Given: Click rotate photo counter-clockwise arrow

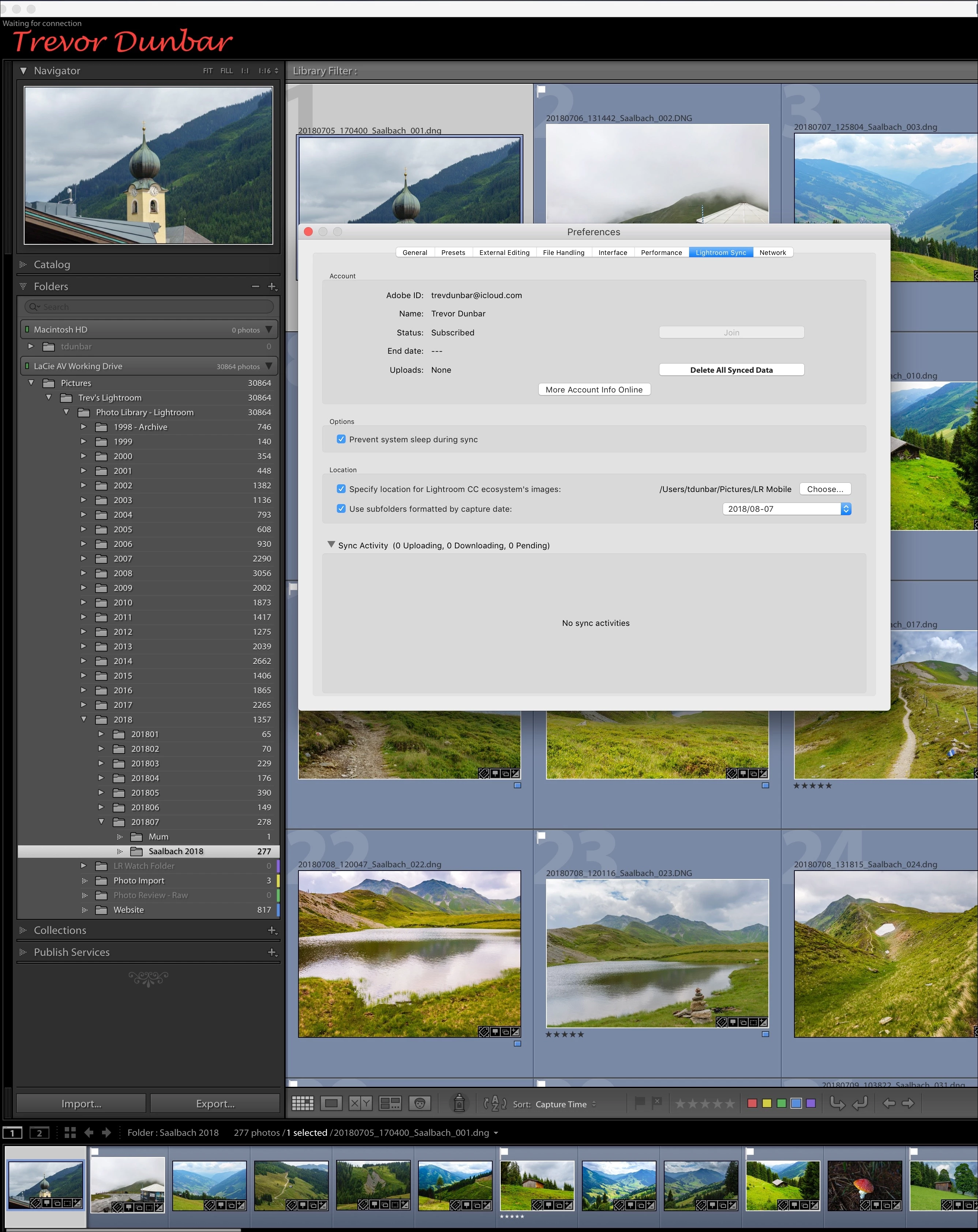Looking at the screenshot, I should point(837,1104).
